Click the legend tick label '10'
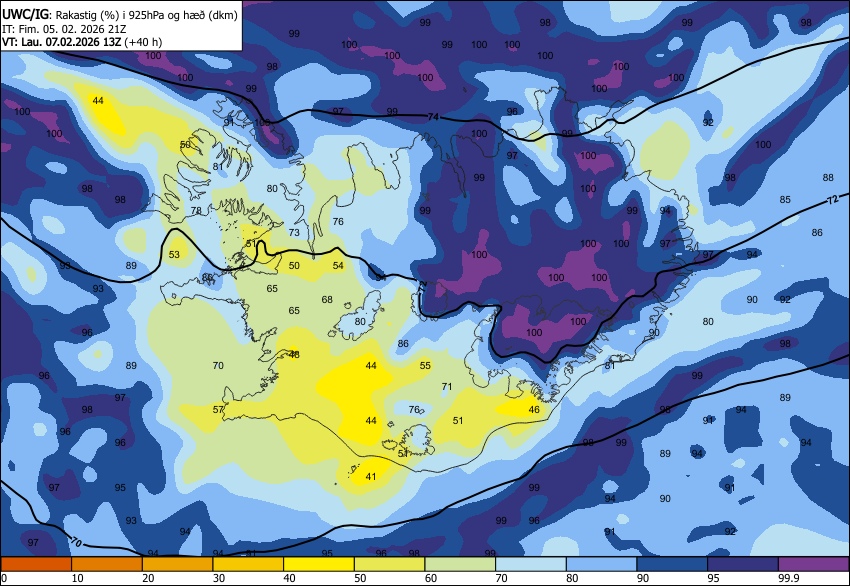The width and height of the screenshot is (850, 586). (x=78, y=578)
